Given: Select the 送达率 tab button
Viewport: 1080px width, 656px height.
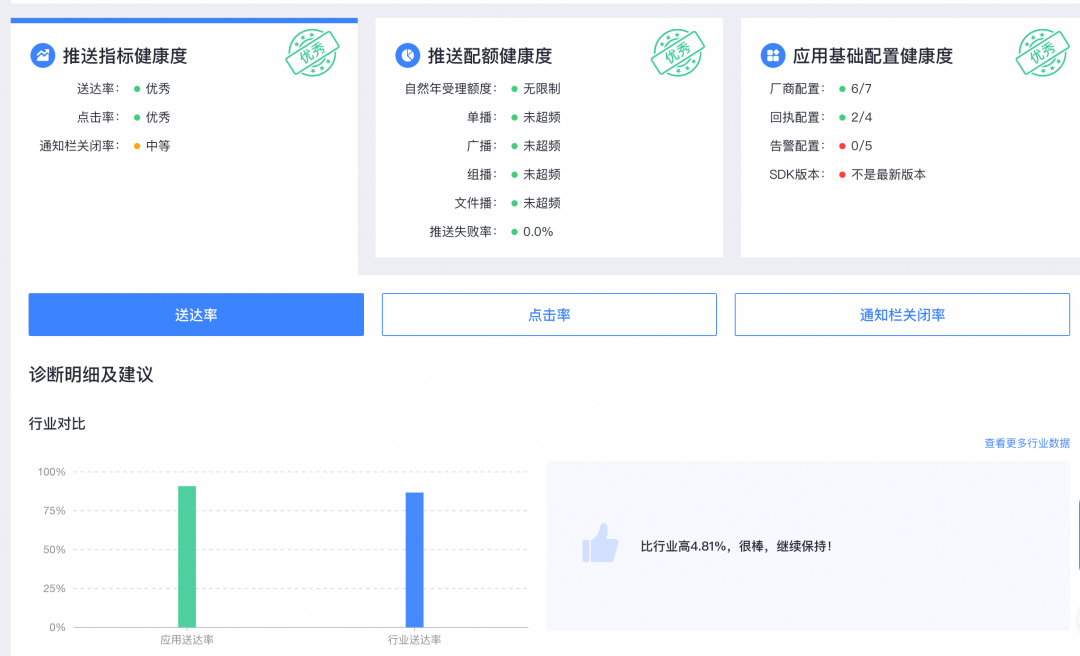Looking at the screenshot, I should pos(196,315).
